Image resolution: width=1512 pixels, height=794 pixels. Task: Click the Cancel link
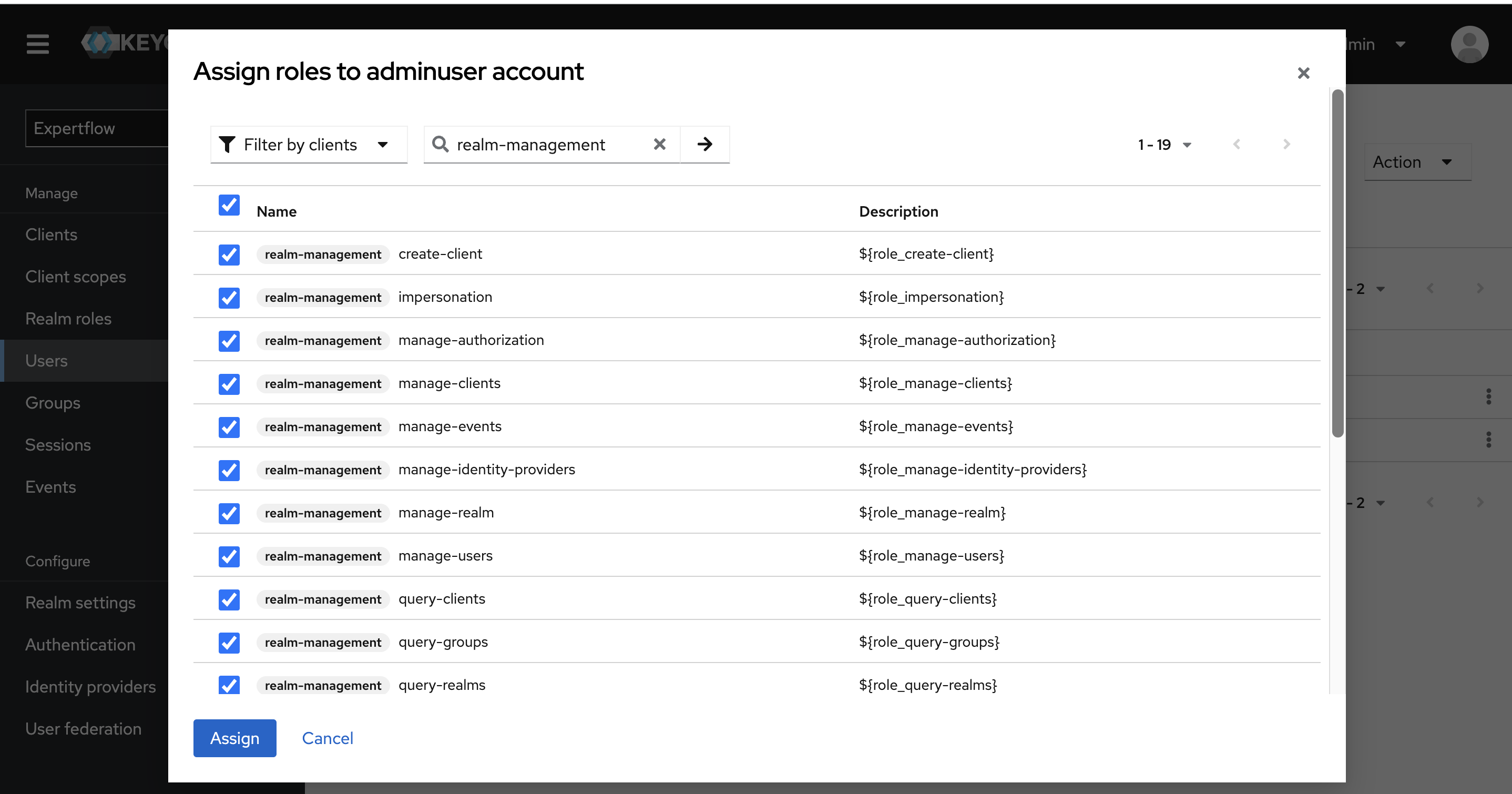[x=327, y=738]
